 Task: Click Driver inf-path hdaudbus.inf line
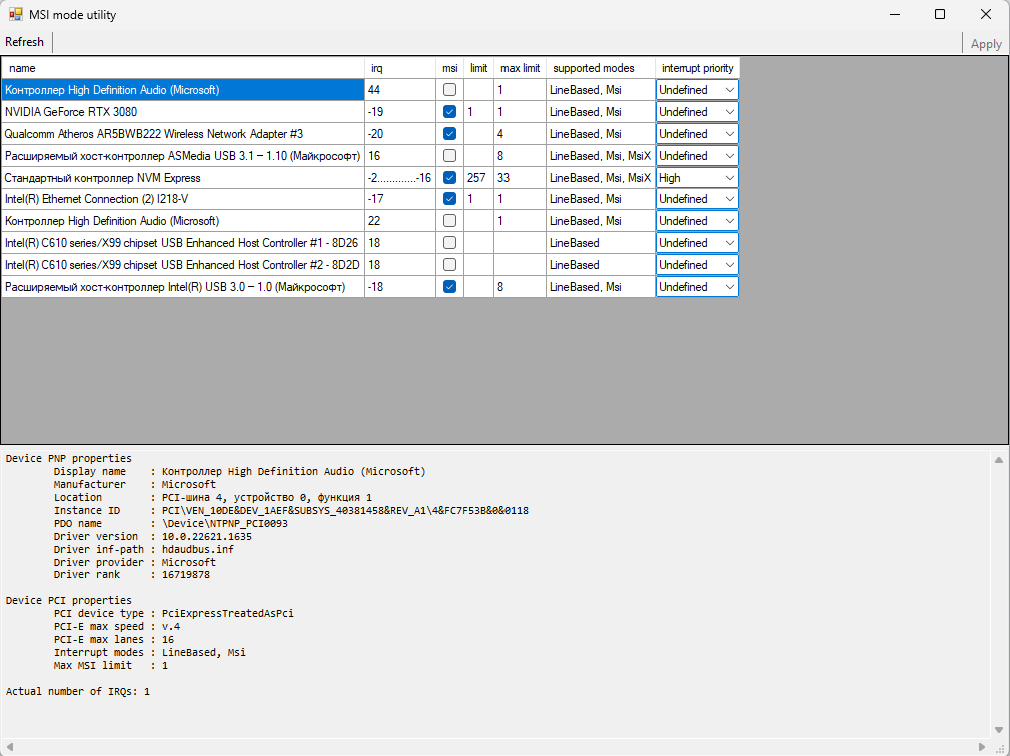[x=144, y=549]
